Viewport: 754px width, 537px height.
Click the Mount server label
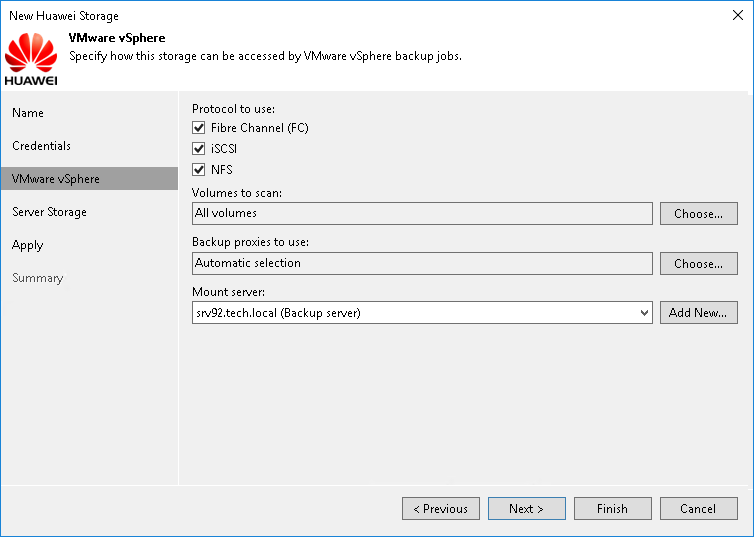(x=228, y=292)
